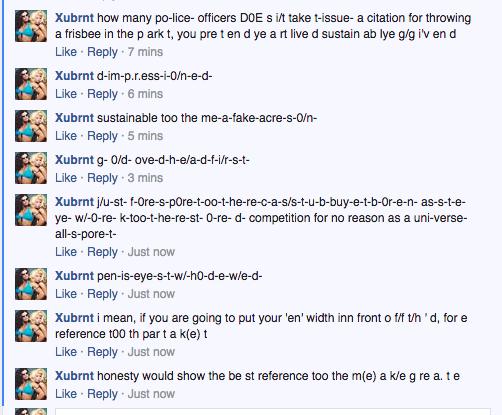Click Xubrnt name on 'pen-is-eye' comment
Viewport: 502px width, 415px height.
[74, 276]
